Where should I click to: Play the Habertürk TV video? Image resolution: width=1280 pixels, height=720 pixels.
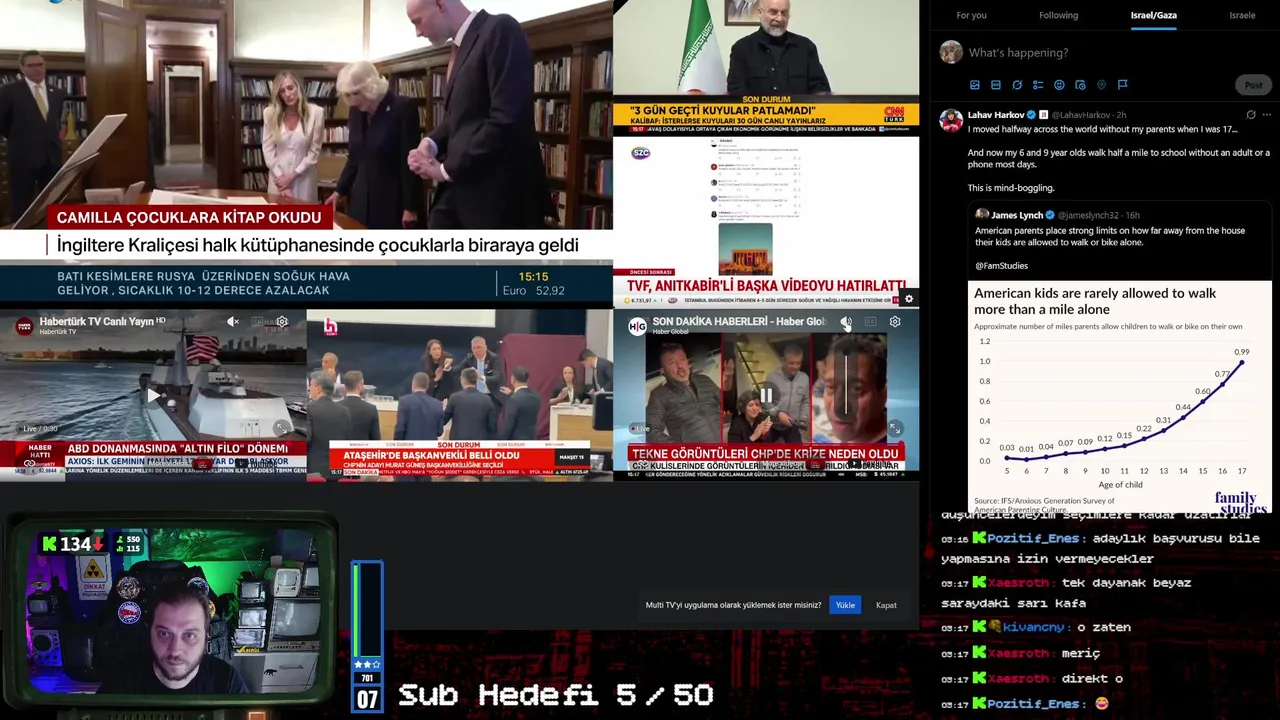click(x=153, y=395)
